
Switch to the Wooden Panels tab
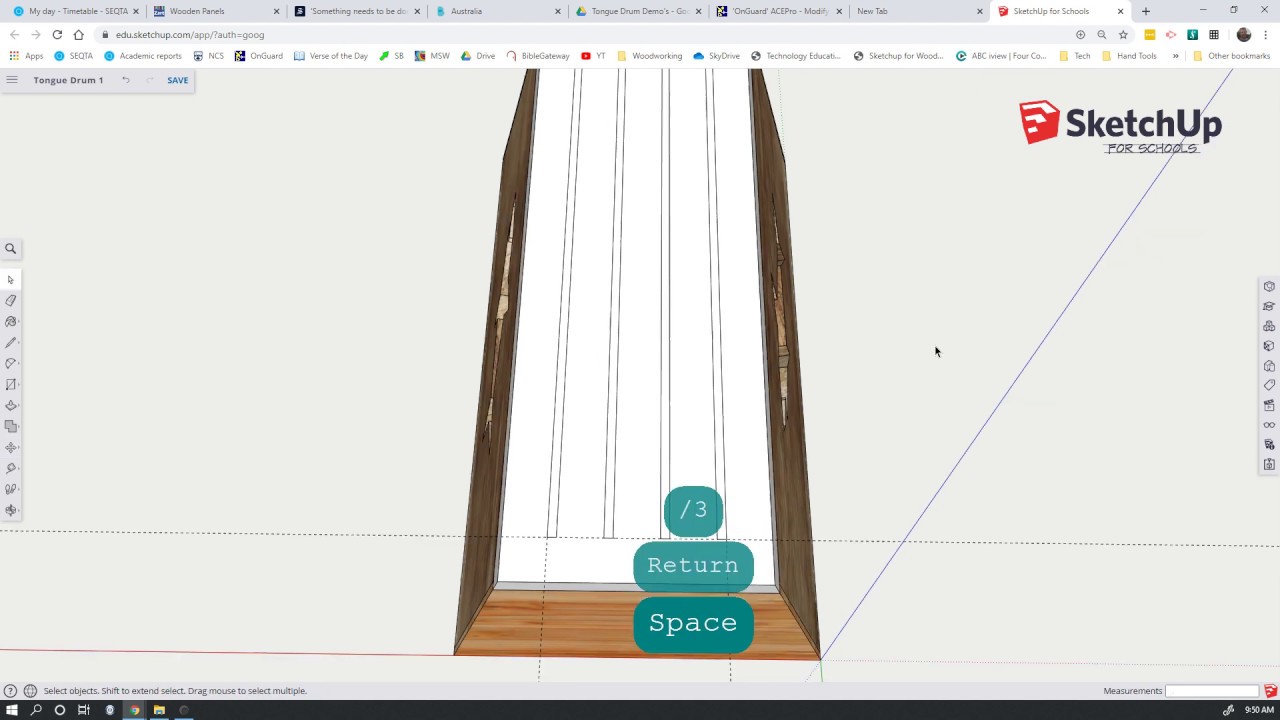[216, 11]
